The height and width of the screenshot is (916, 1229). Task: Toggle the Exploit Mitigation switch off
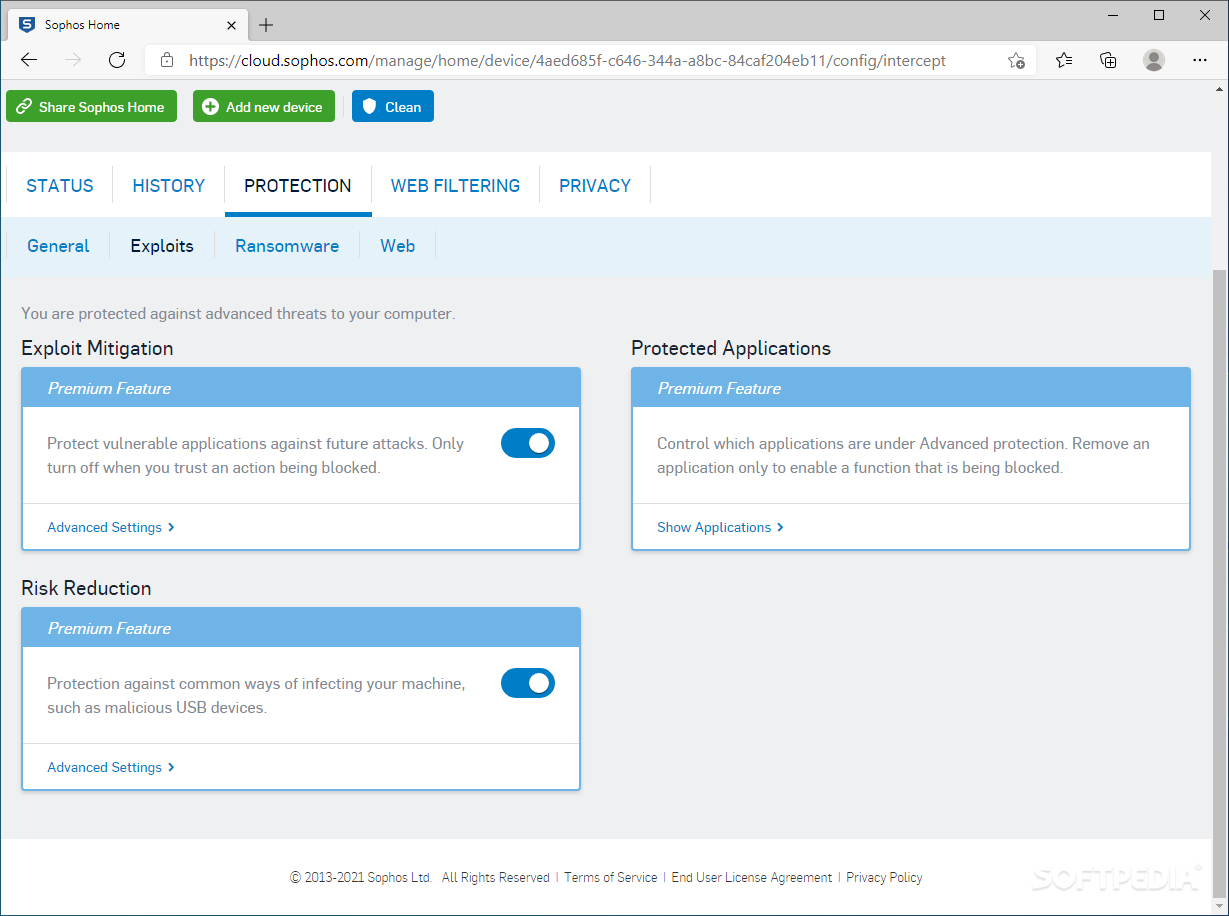coord(528,443)
